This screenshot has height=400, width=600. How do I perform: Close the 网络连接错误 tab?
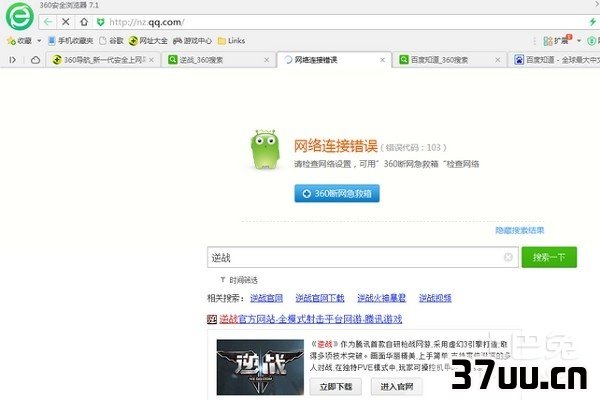(382, 60)
